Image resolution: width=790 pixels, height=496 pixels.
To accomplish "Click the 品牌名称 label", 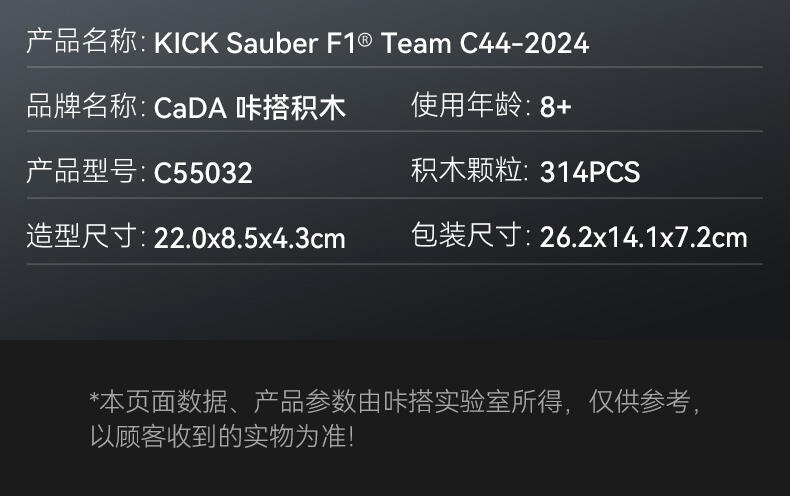I will pos(85,107).
